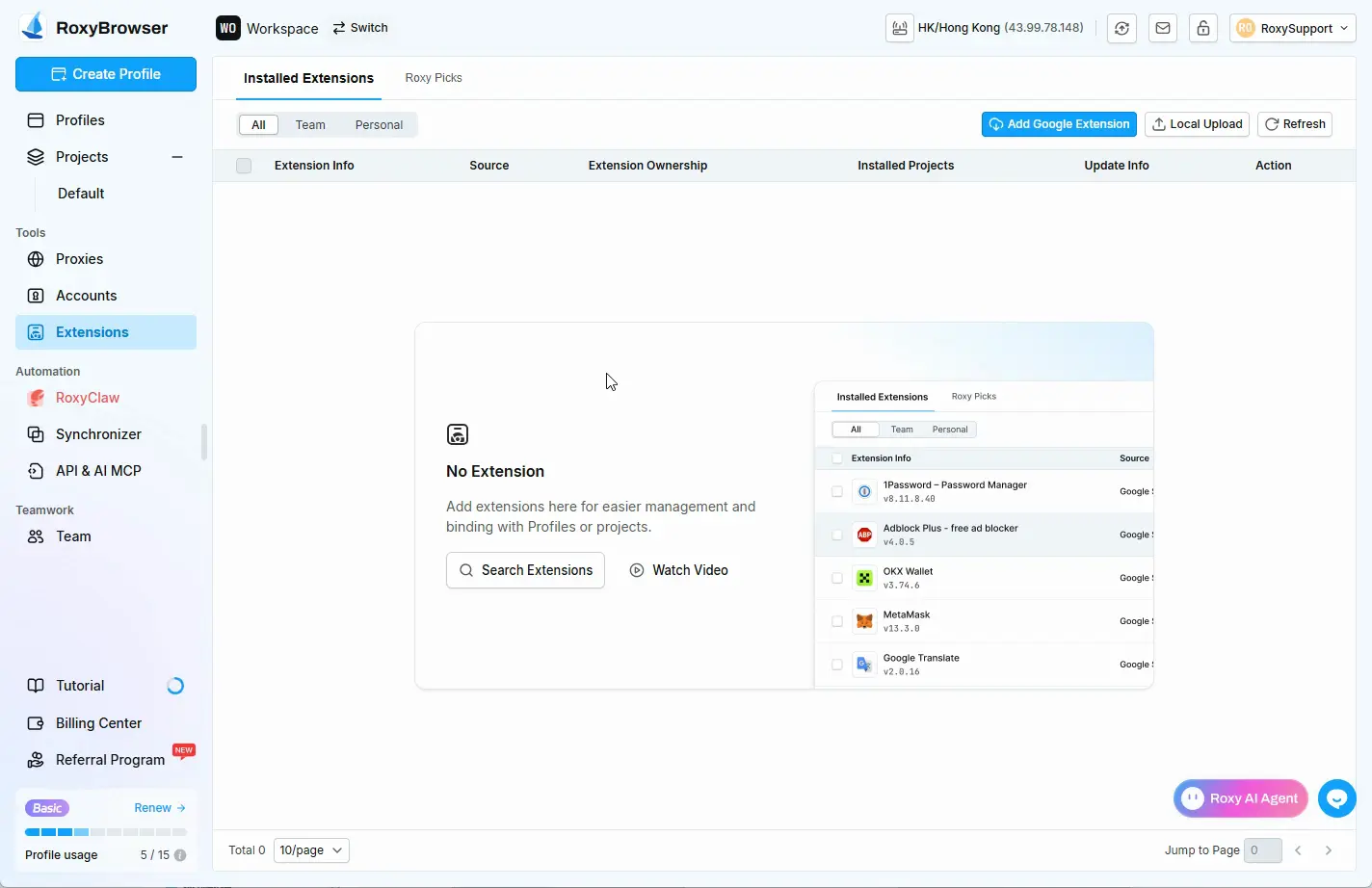Click the Refresh button
The image size is (1372, 888).
point(1295,124)
